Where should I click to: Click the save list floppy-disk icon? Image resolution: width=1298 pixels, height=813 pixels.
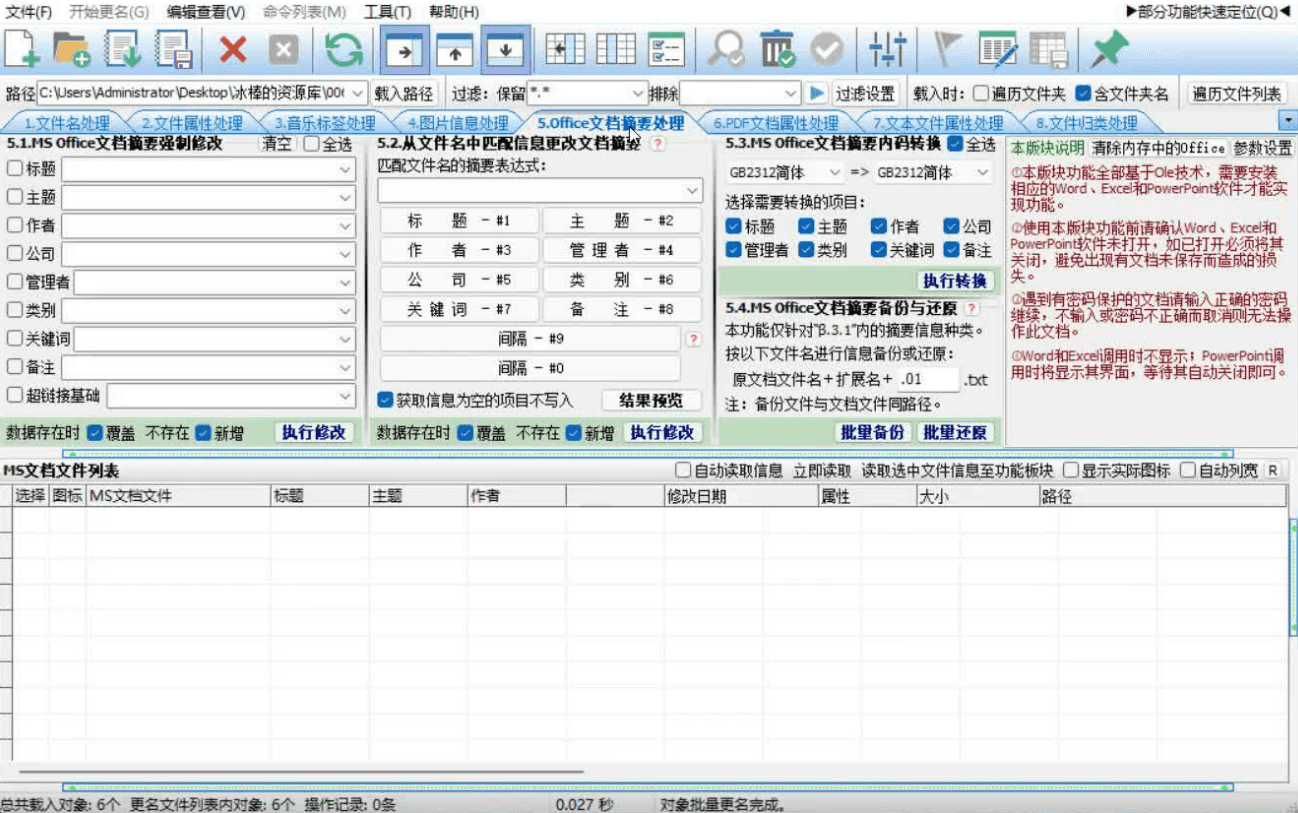[x=175, y=49]
